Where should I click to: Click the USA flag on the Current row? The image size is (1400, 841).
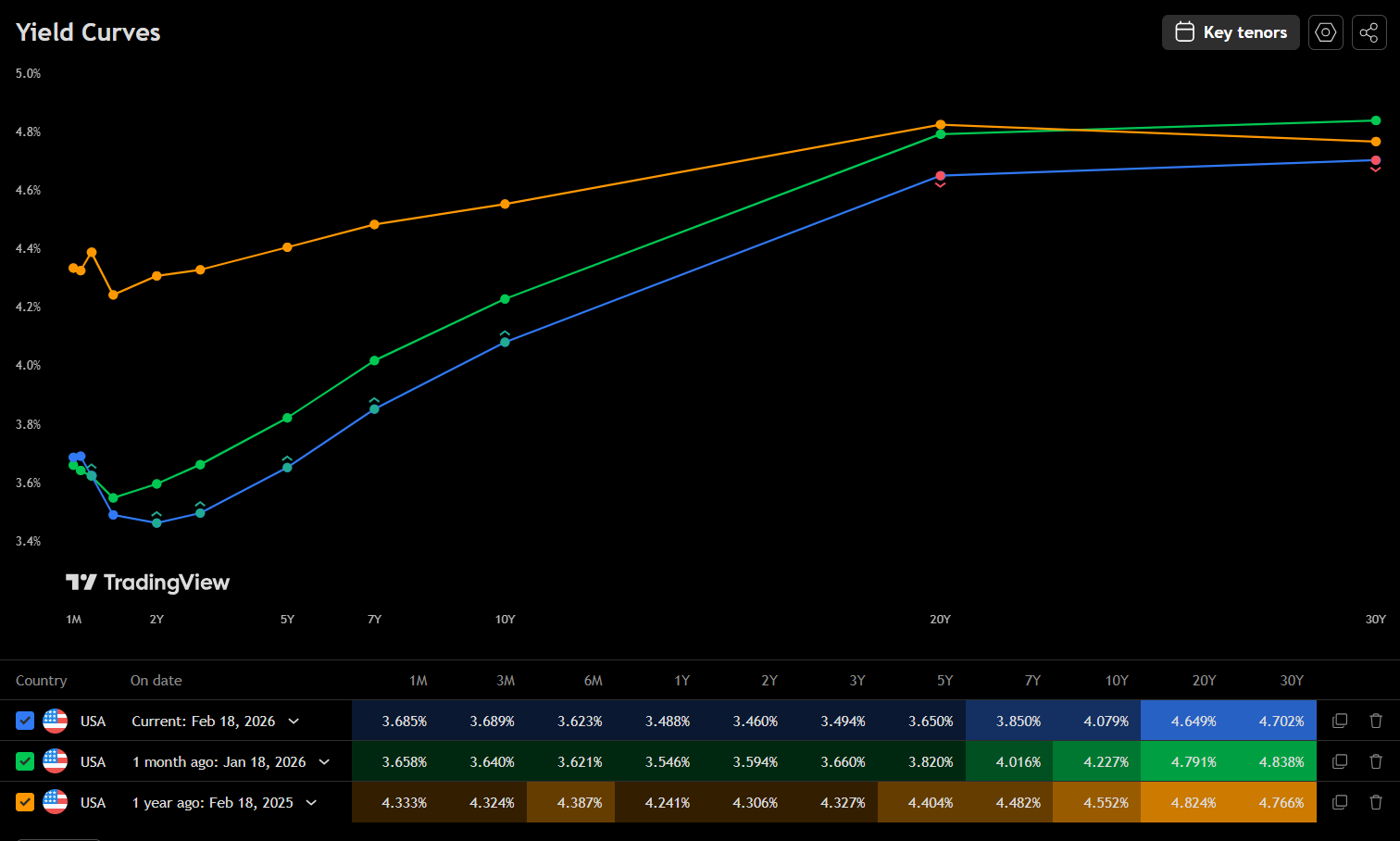tap(55, 721)
